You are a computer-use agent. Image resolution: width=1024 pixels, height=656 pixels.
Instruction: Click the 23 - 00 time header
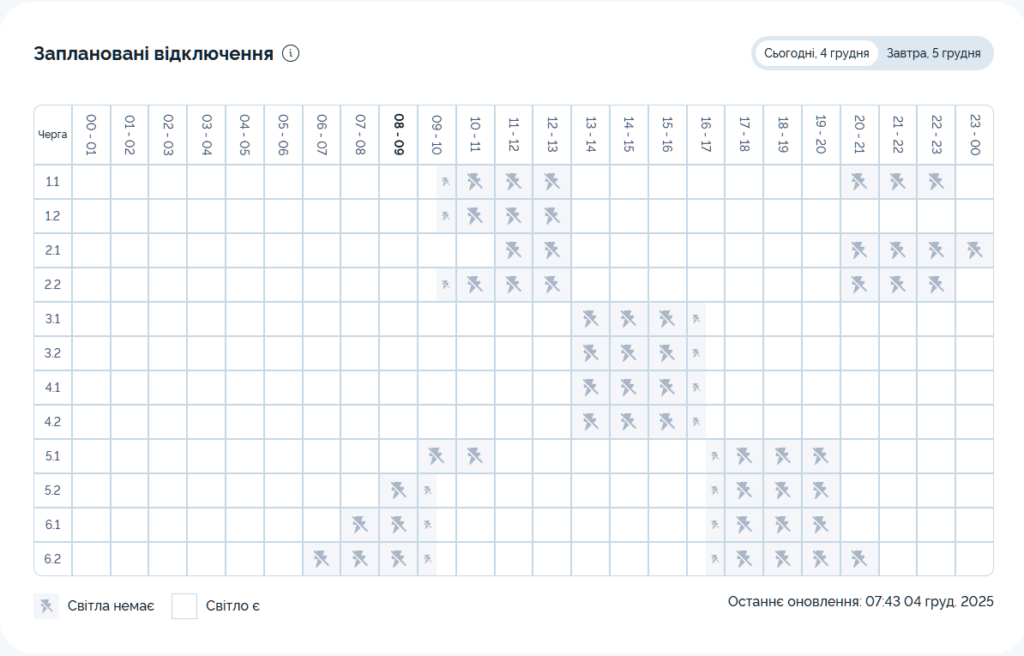[x=974, y=134]
